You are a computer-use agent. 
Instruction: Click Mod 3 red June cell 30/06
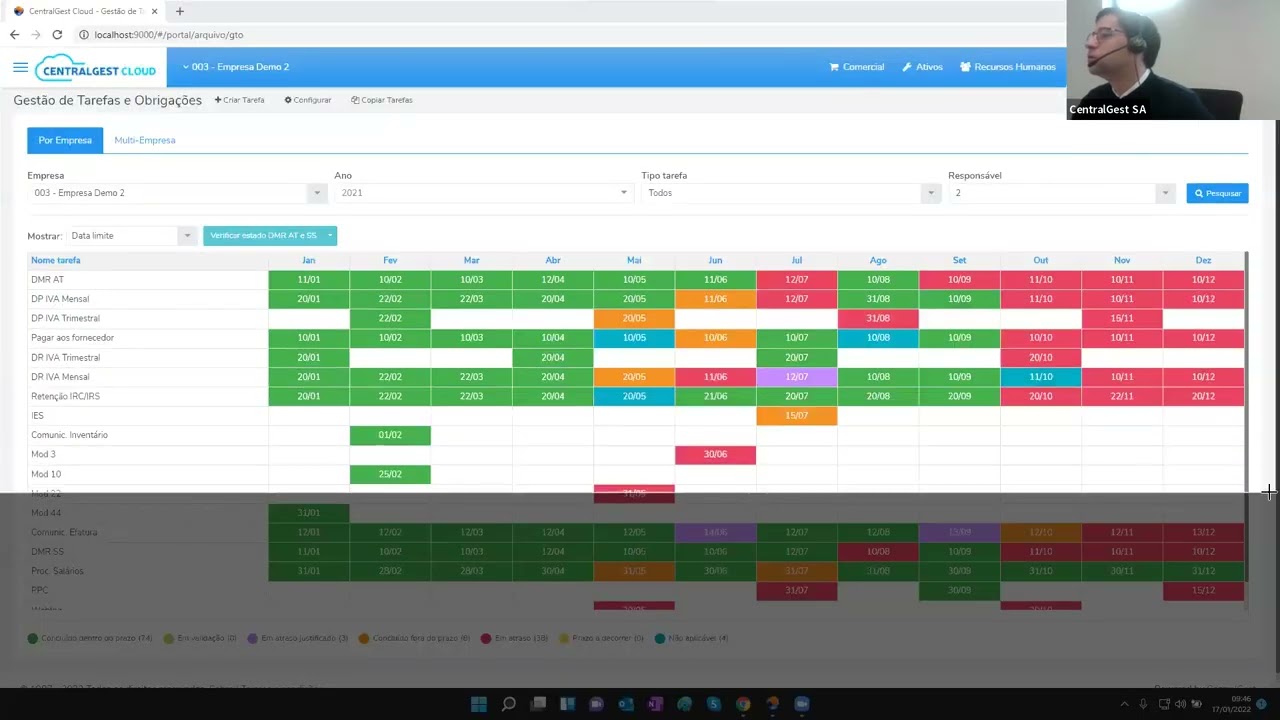click(715, 454)
